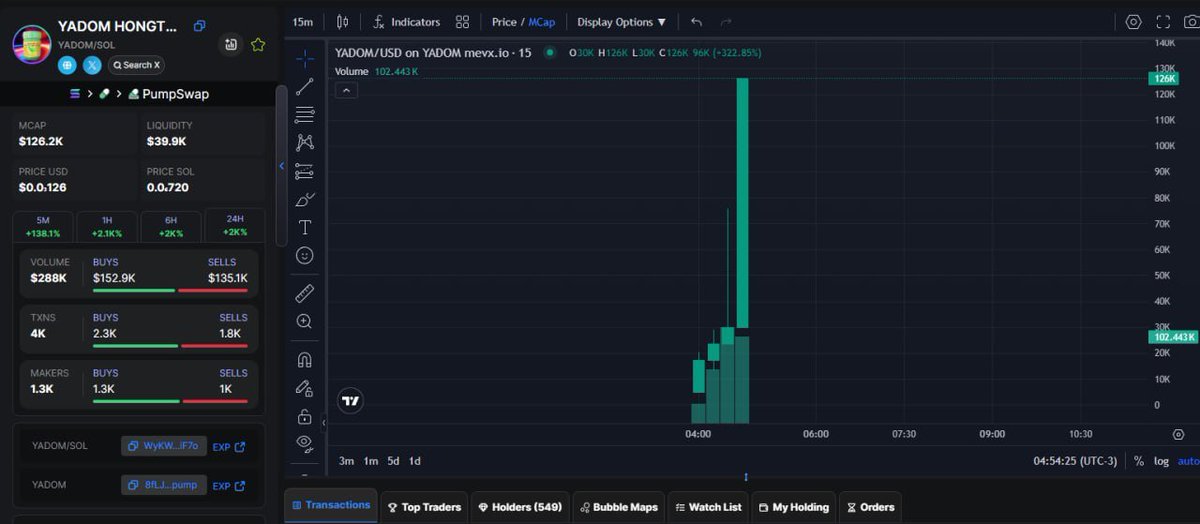
Task: Open the emoji icons tool
Action: click(305, 256)
